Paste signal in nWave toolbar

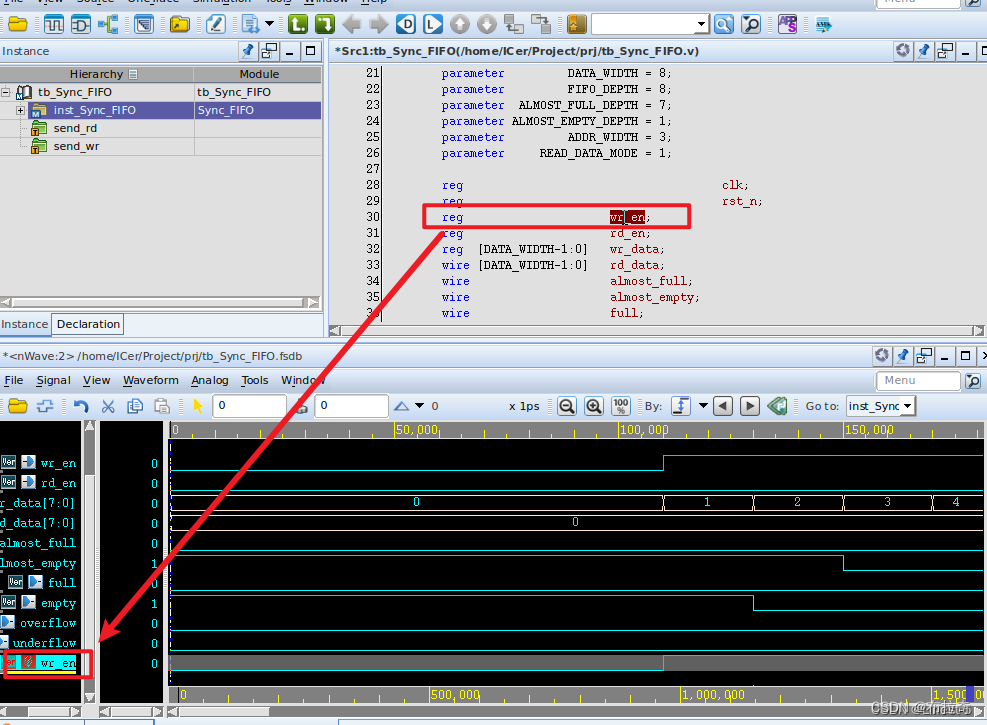coord(162,406)
